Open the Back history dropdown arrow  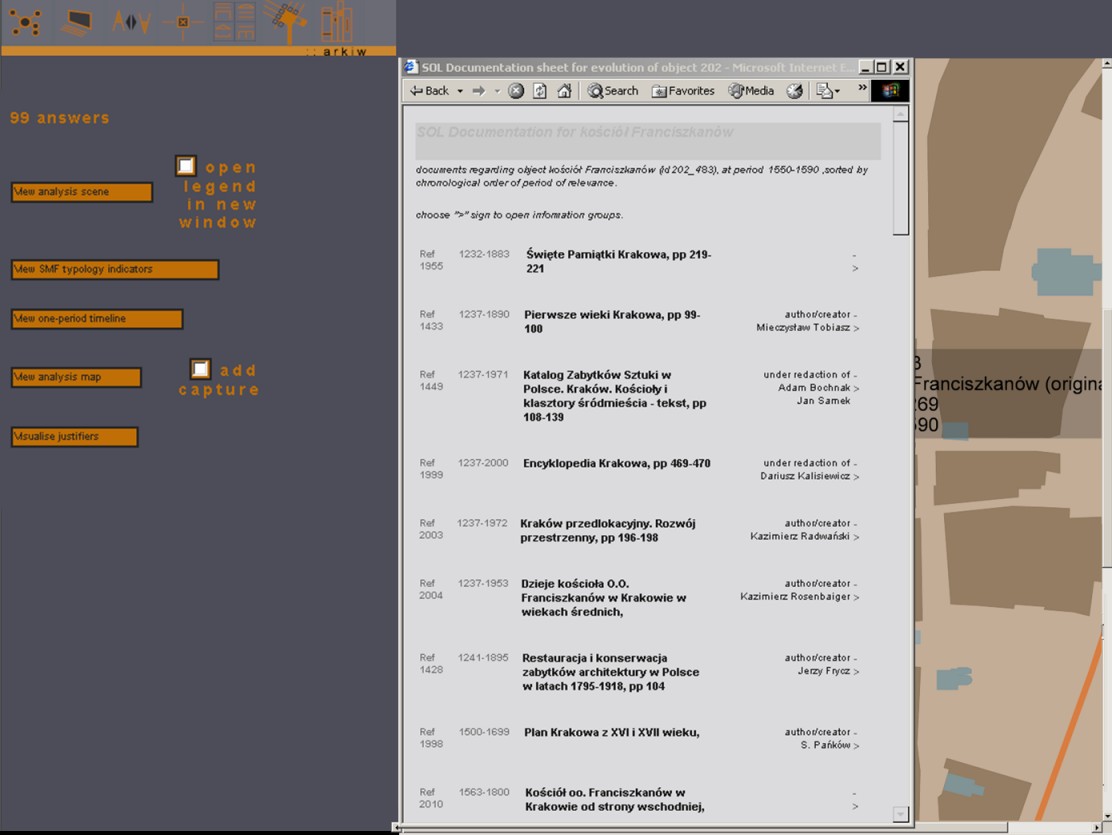(460, 91)
